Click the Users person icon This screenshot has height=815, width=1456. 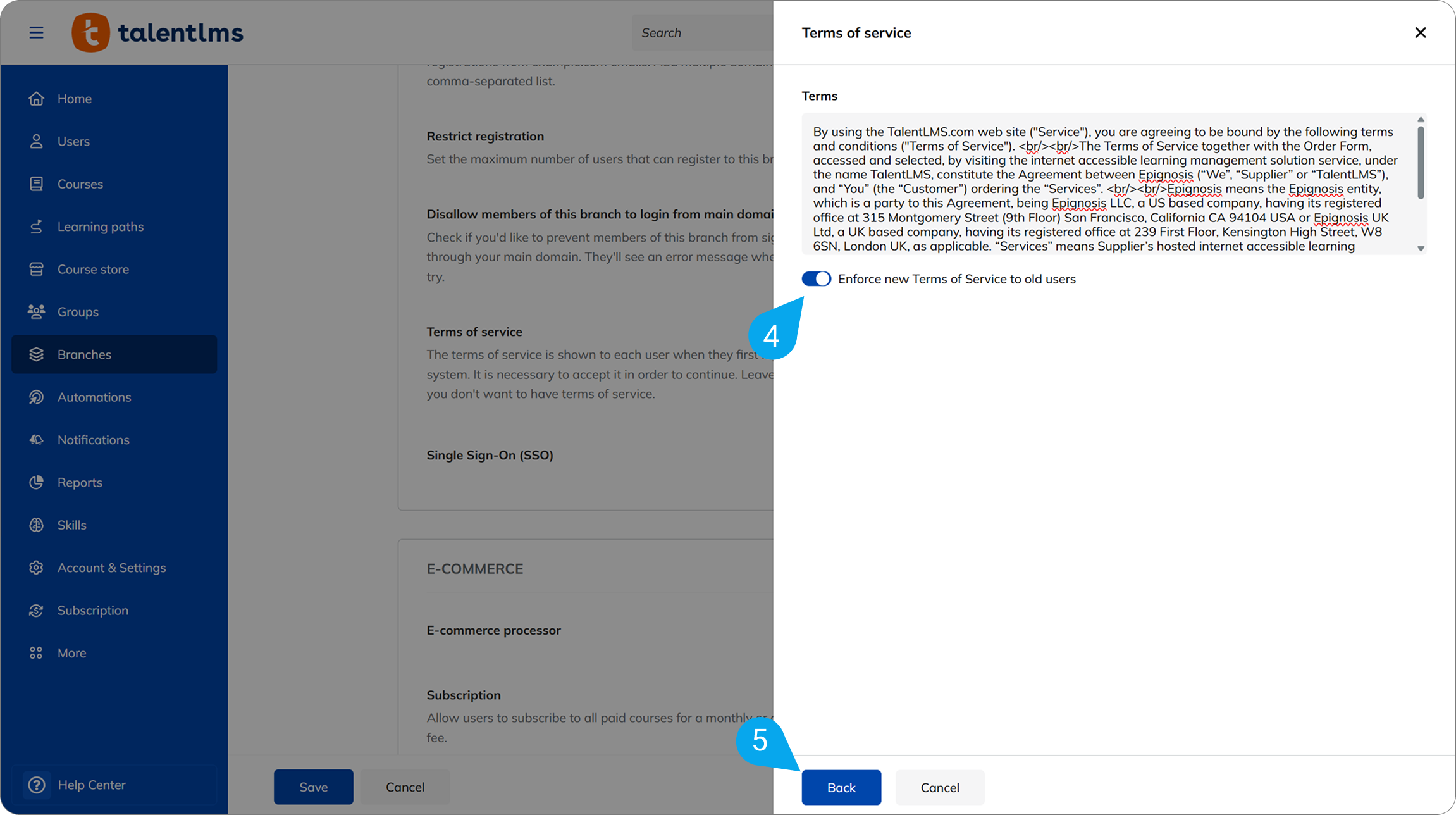(36, 141)
